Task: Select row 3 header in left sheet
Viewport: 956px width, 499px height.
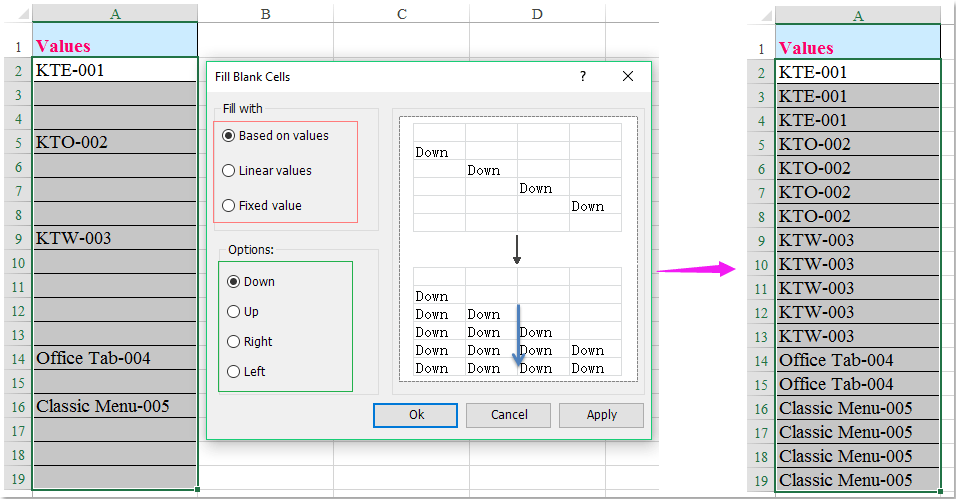Action: pos(18,94)
